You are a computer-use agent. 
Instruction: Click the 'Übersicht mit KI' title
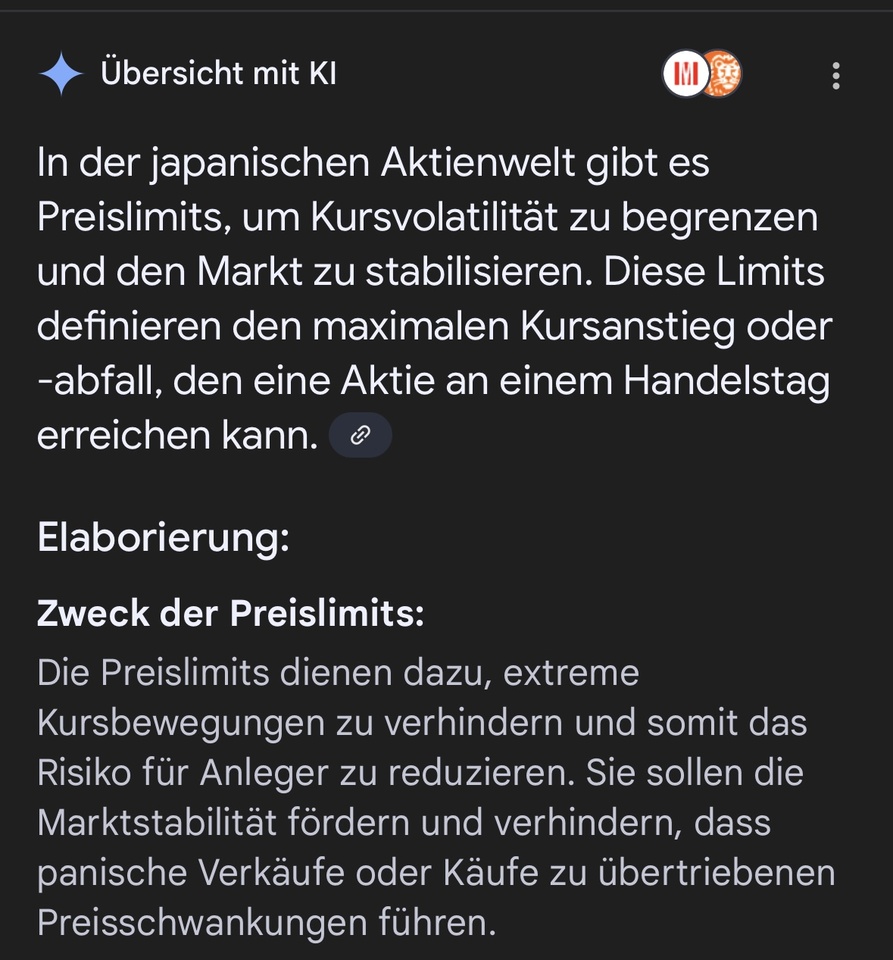pyautogui.click(x=219, y=73)
